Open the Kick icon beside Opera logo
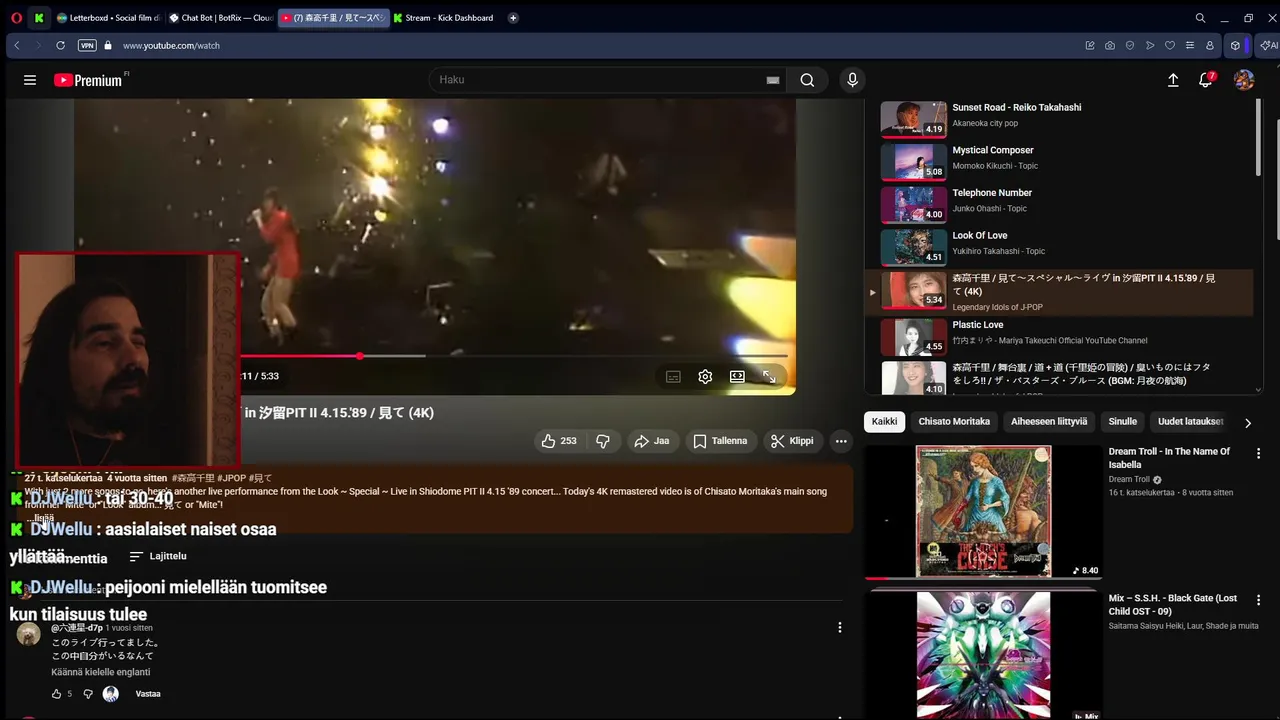1280x720 pixels. [x=39, y=18]
